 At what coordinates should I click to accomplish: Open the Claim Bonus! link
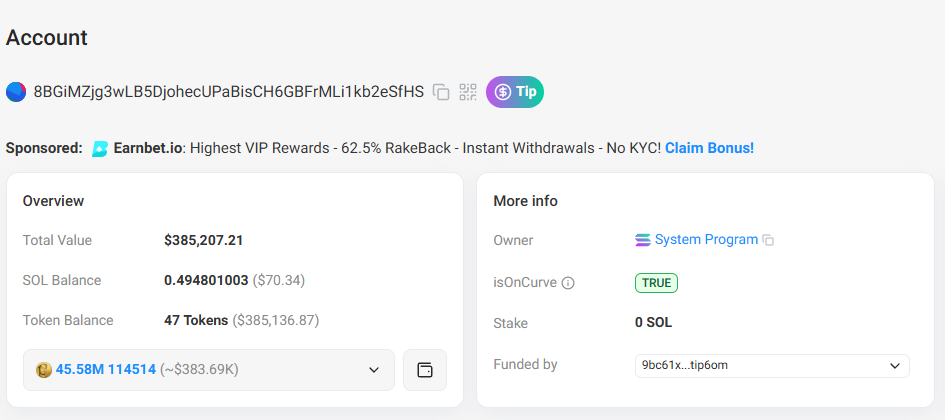pyautogui.click(x=709, y=148)
